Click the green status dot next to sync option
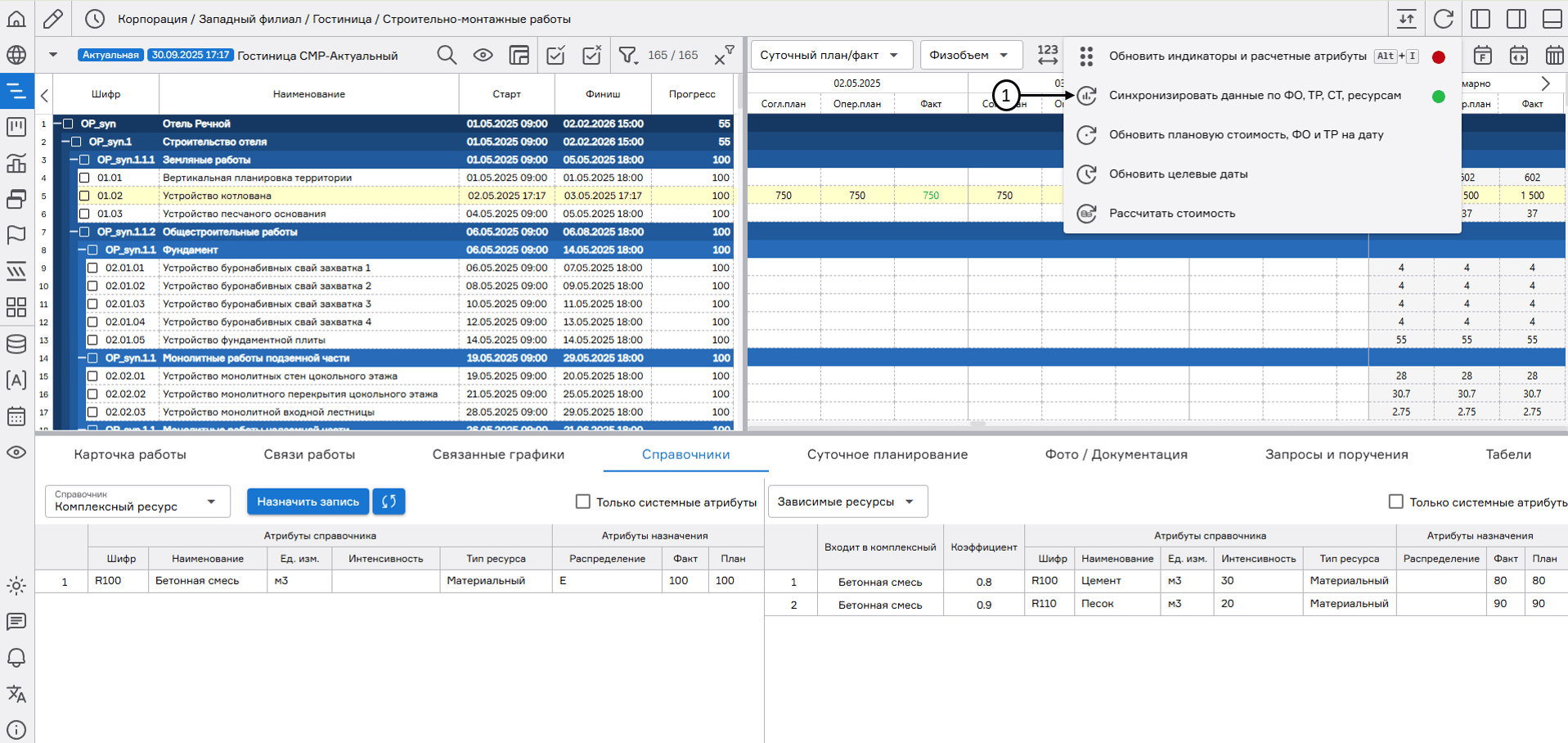 point(1438,95)
